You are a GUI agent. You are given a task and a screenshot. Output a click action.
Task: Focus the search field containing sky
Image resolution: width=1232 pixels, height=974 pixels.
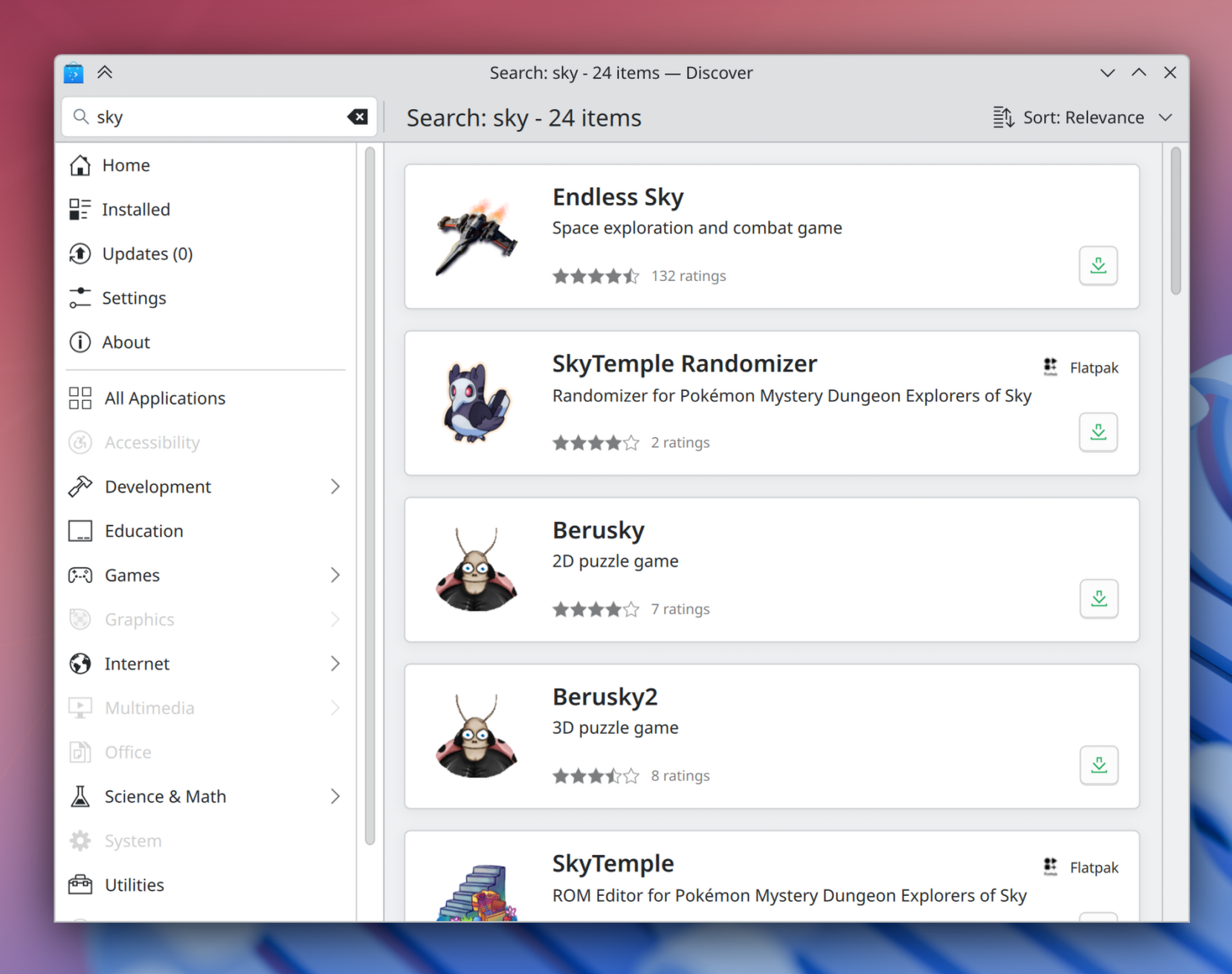click(x=216, y=117)
